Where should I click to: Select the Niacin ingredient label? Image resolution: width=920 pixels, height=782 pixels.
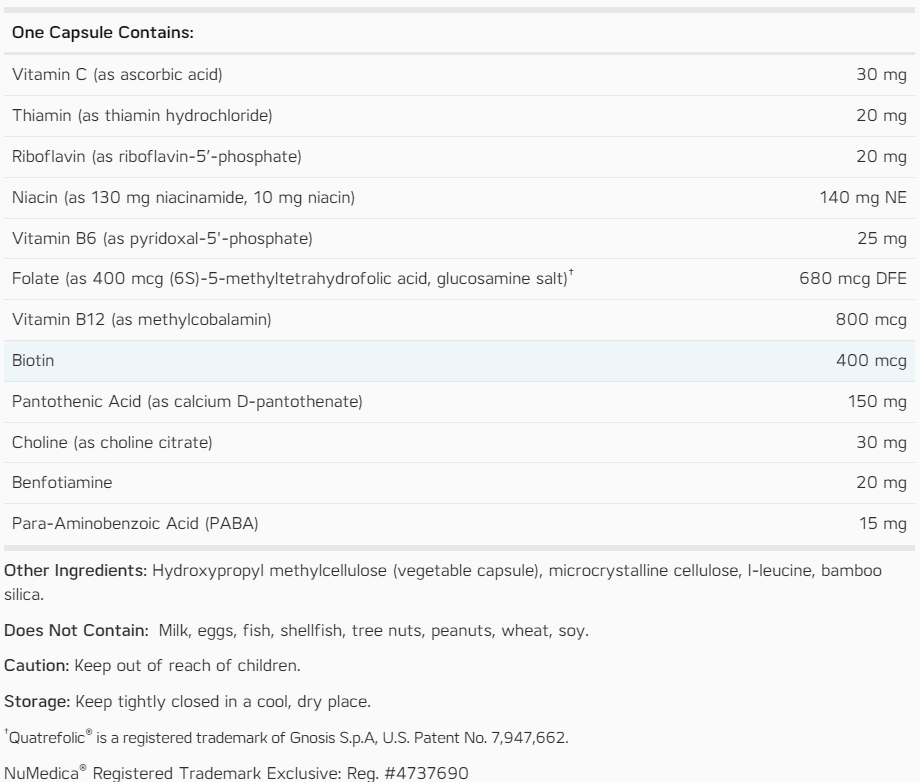click(x=183, y=198)
